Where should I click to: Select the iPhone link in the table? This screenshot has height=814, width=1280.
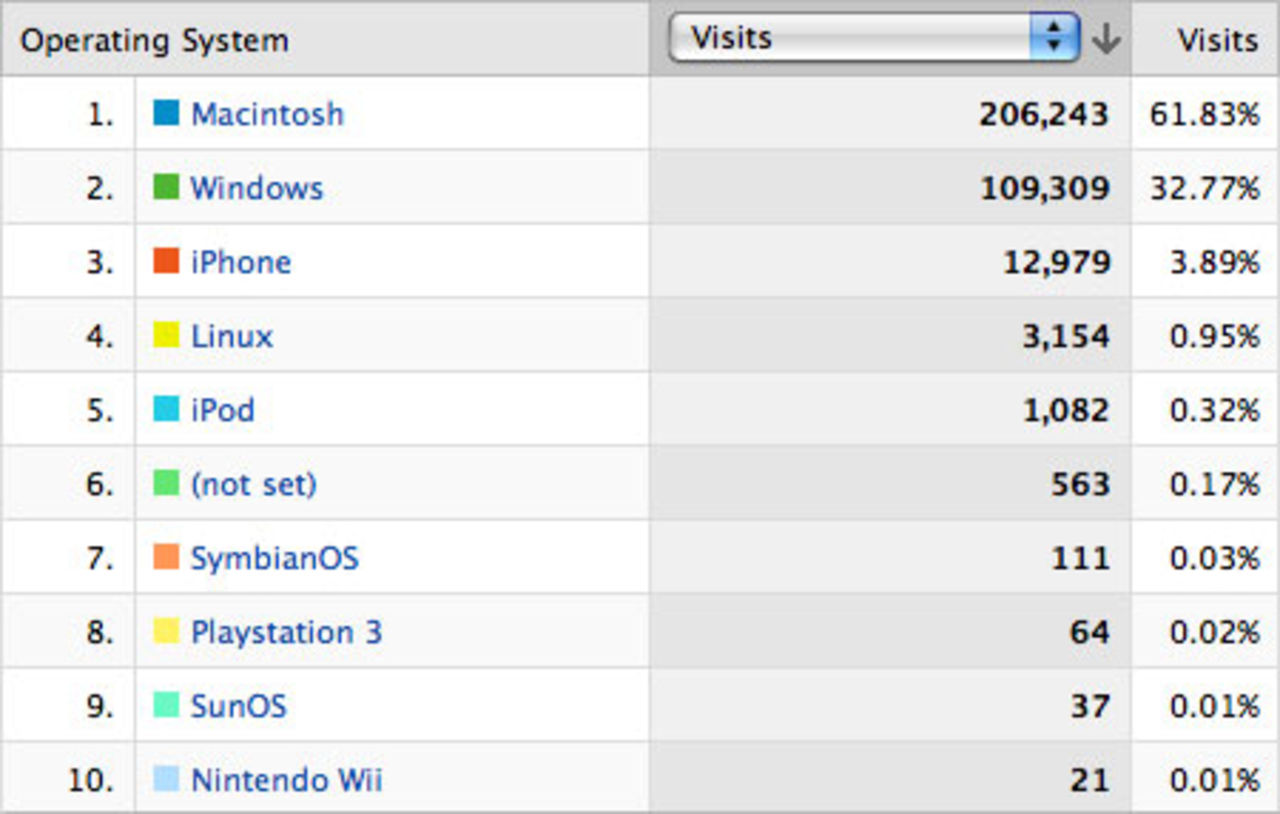(241, 262)
